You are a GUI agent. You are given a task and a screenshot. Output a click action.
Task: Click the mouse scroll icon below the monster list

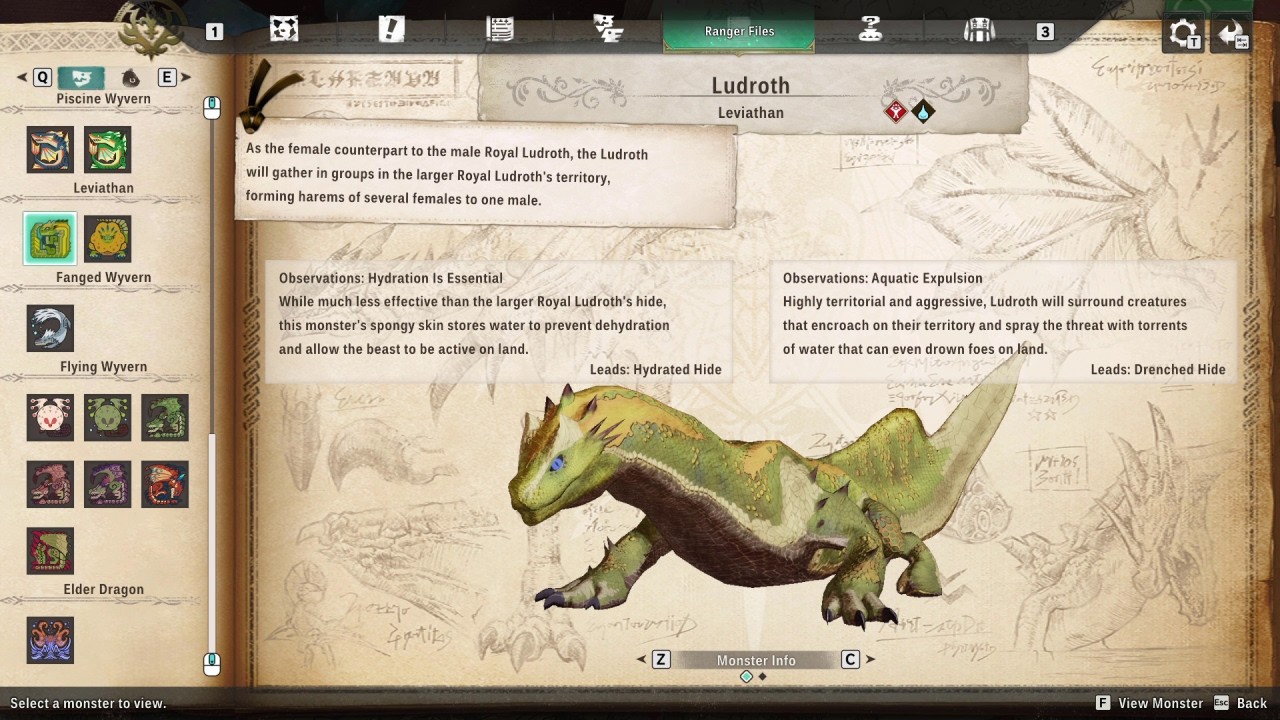(x=211, y=663)
